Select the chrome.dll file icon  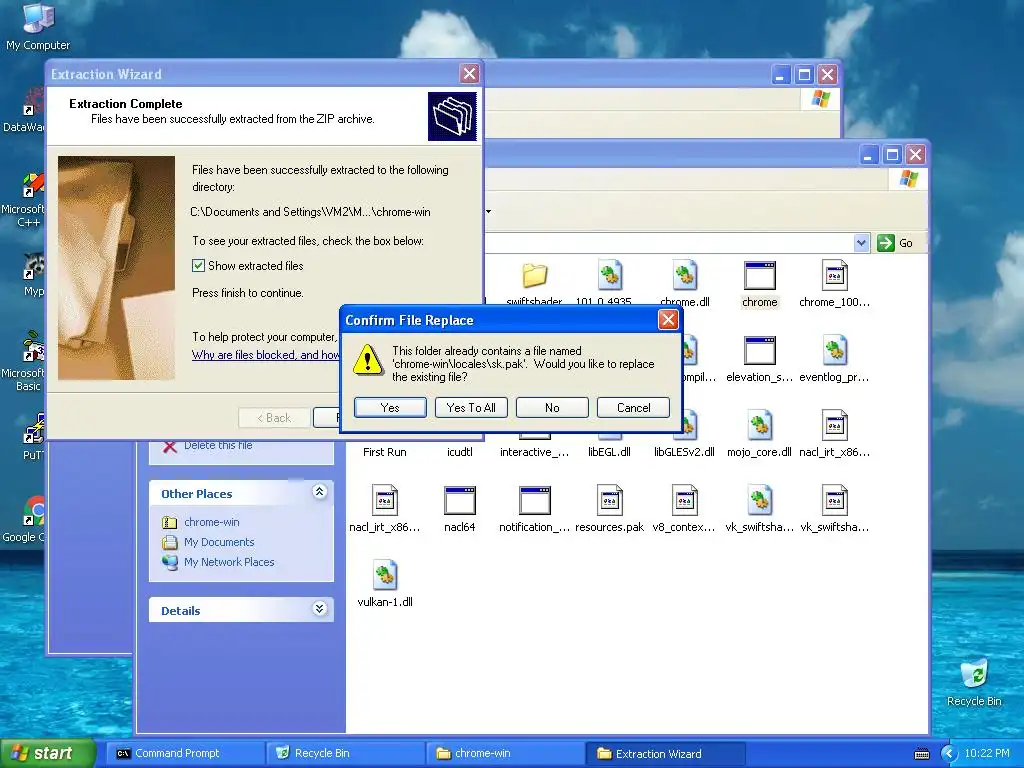tap(684, 275)
